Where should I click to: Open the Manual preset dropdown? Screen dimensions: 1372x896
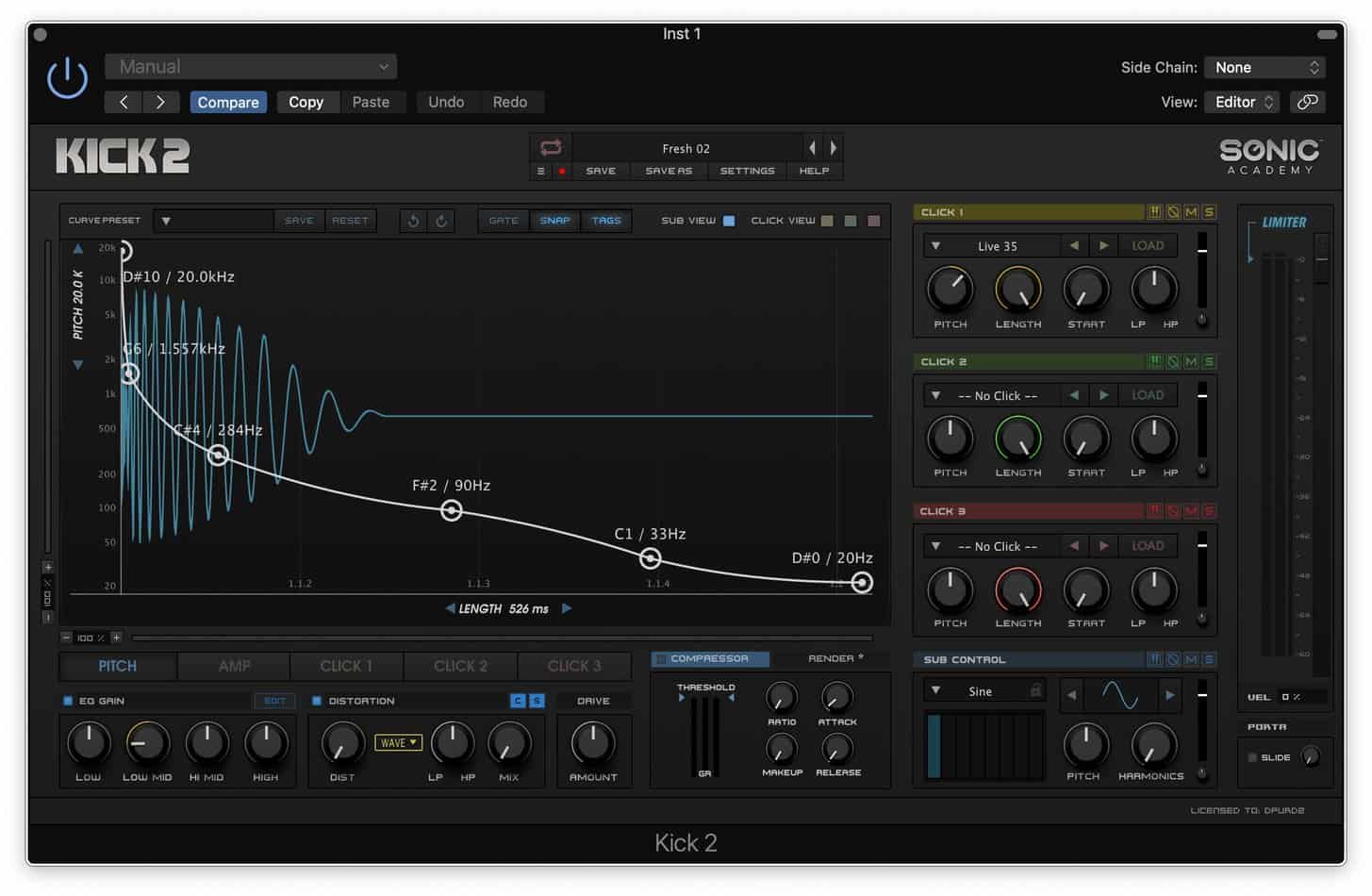pos(251,66)
